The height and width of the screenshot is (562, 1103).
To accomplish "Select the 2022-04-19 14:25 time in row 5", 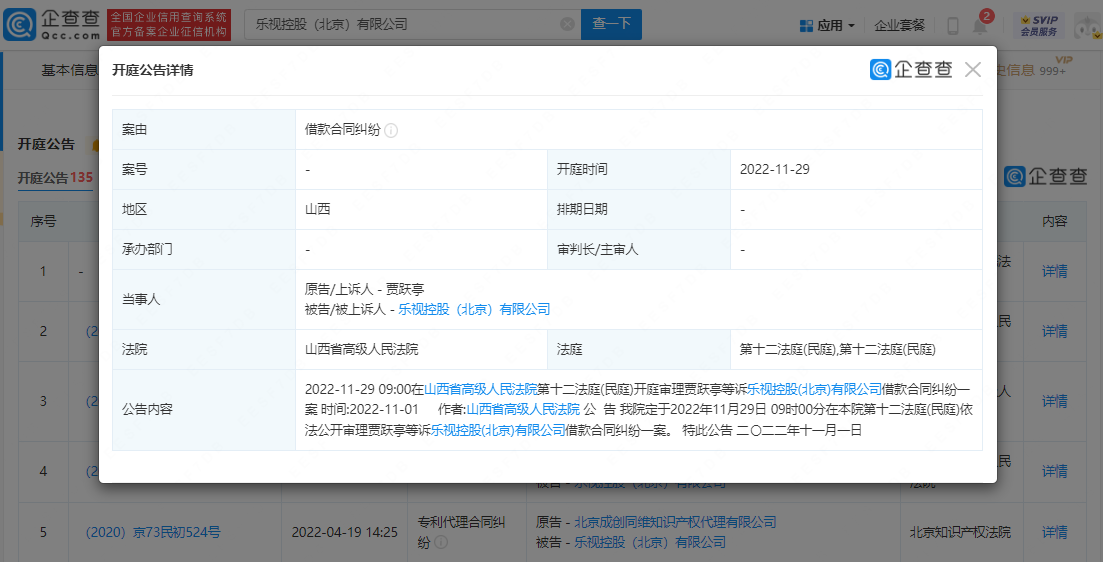I will point(345,532).
